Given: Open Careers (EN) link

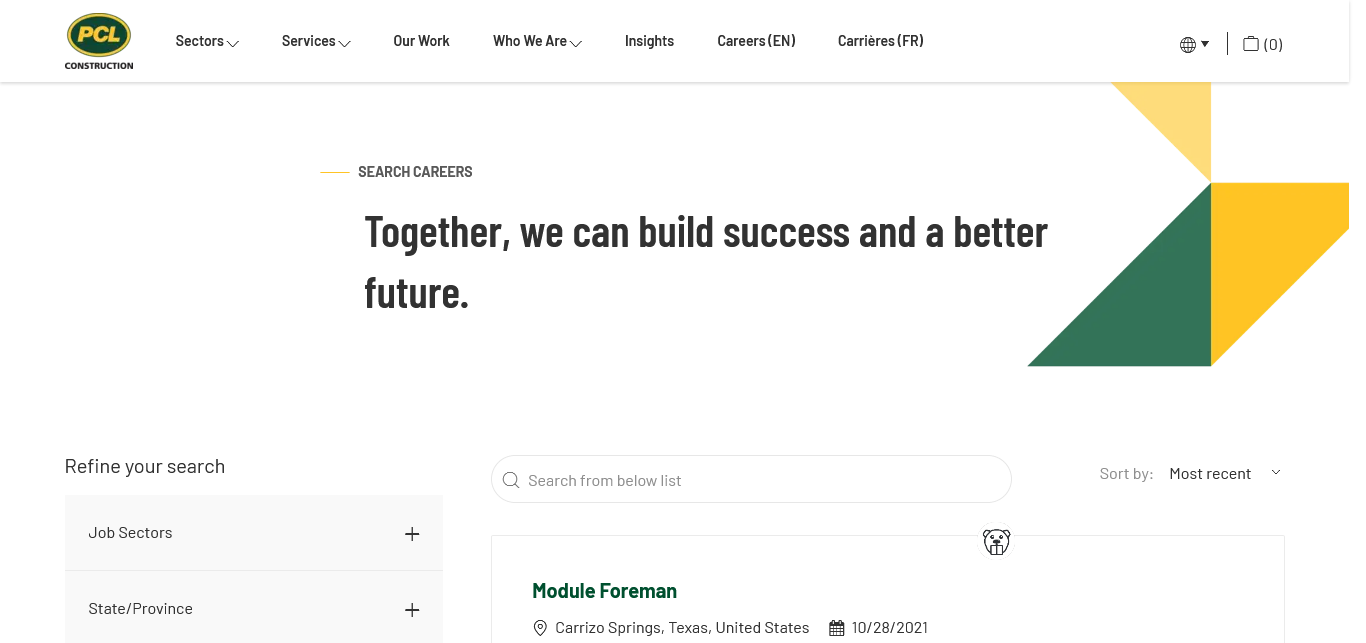Looking at the screenshot, I should point(756,41).
